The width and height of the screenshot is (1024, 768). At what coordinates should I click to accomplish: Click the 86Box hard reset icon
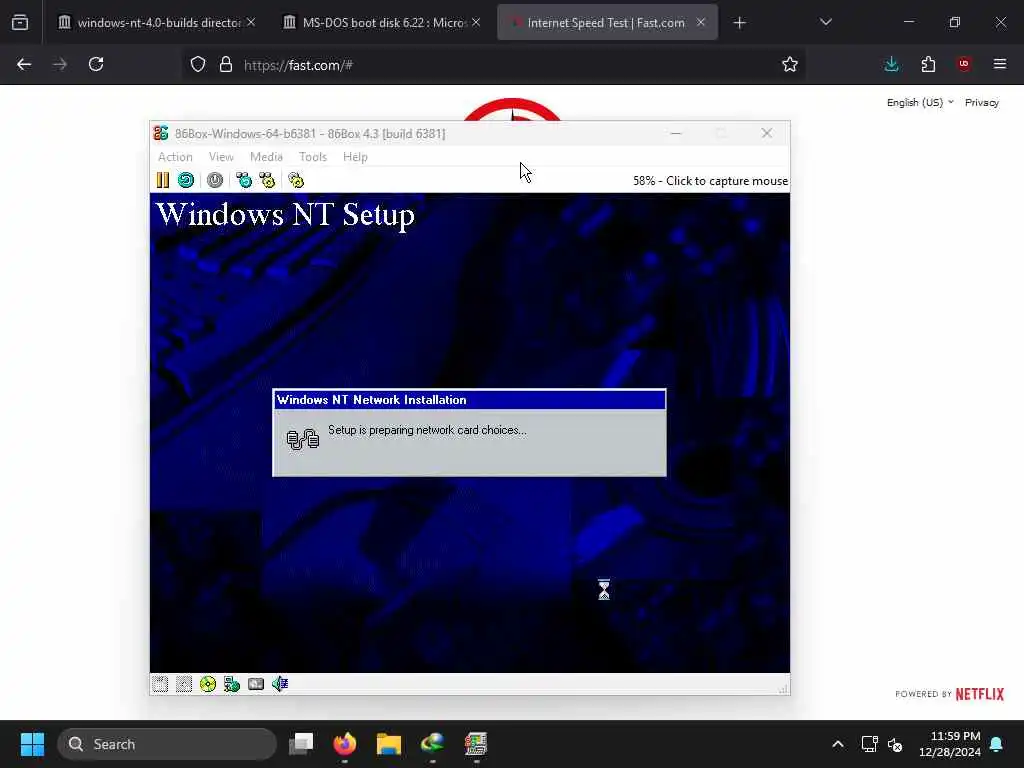pyautogui.click(x=186, y=180)
